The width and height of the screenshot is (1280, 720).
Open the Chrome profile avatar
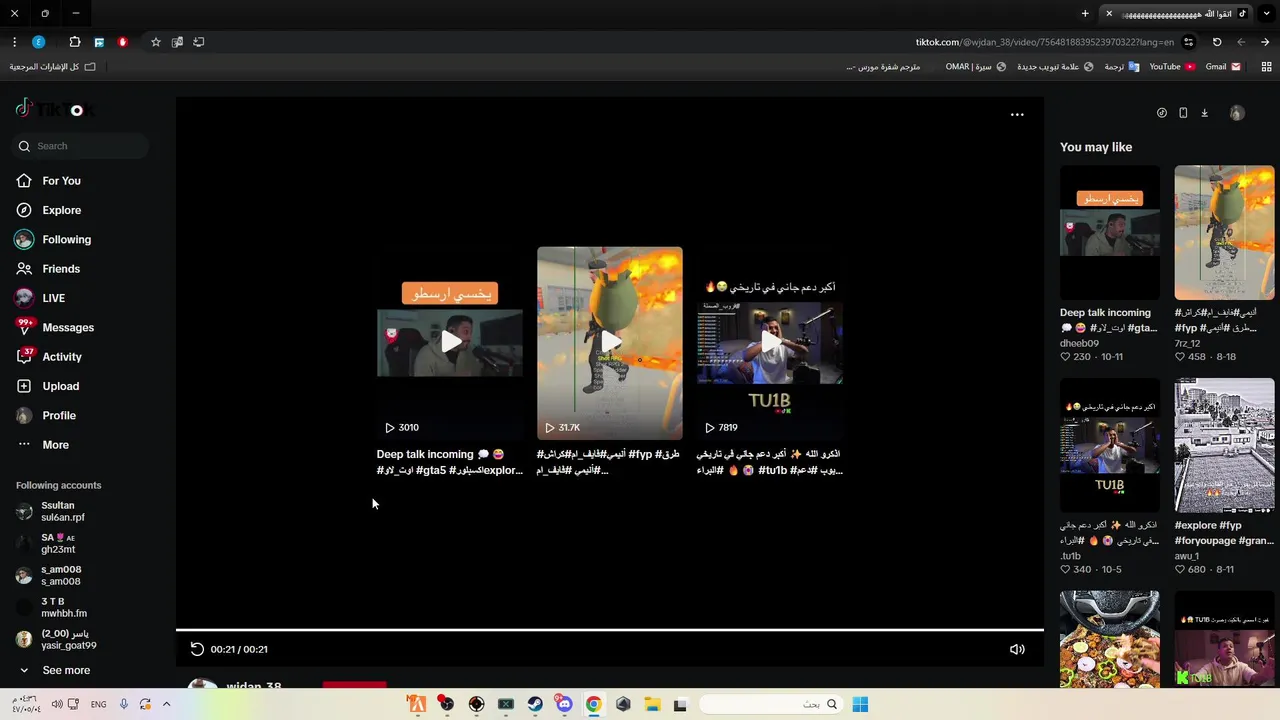38,42
